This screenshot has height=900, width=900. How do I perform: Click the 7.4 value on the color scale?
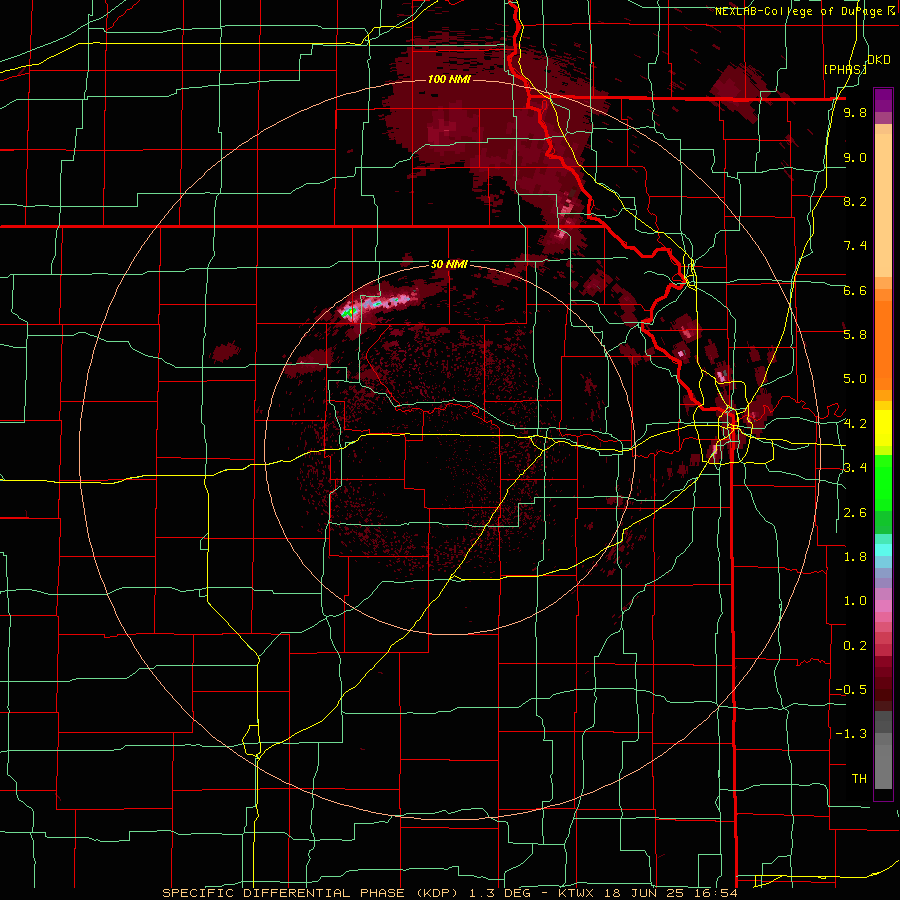[x=855, y=246]
